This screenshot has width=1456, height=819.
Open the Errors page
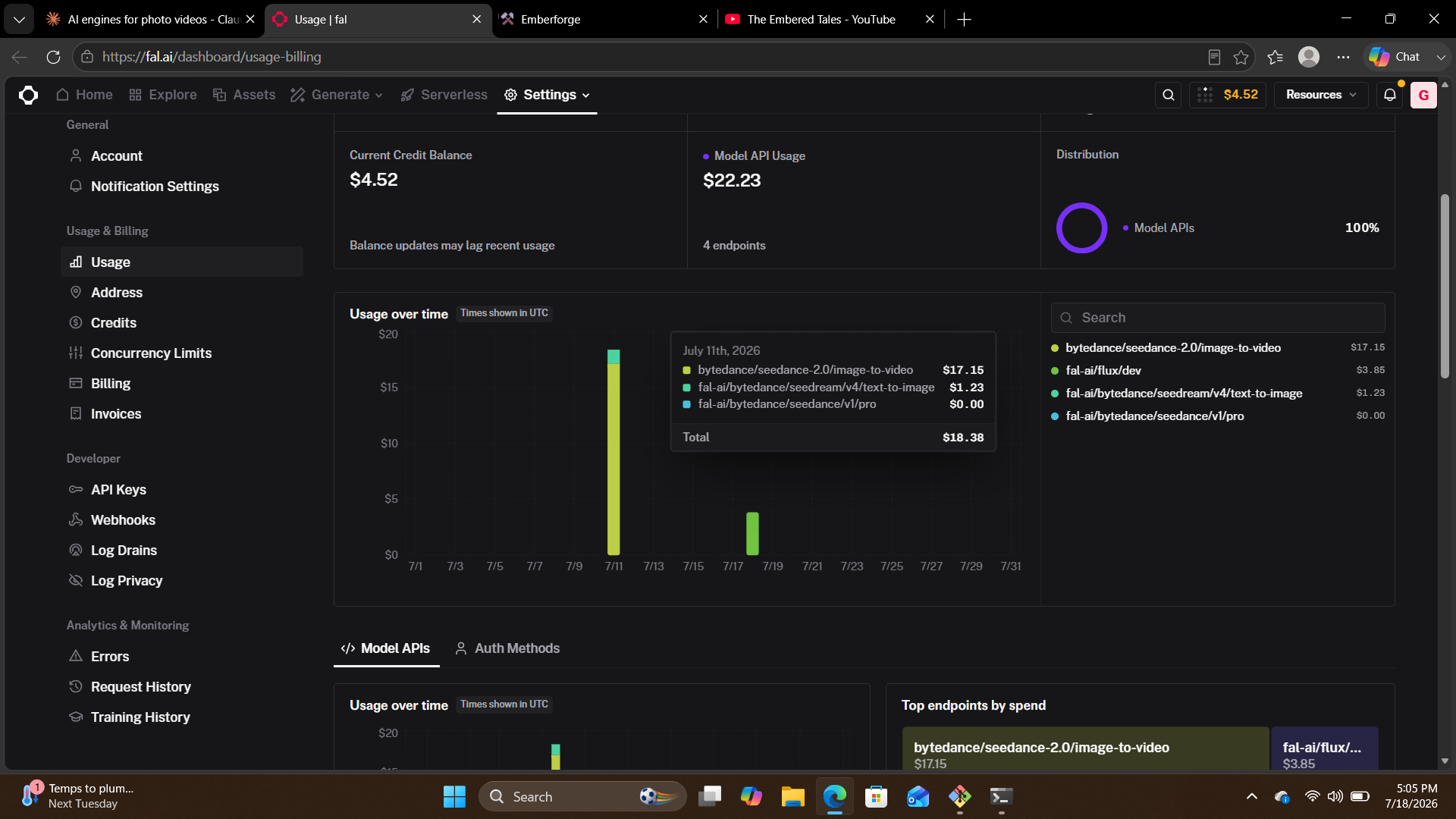pos(182,656)
